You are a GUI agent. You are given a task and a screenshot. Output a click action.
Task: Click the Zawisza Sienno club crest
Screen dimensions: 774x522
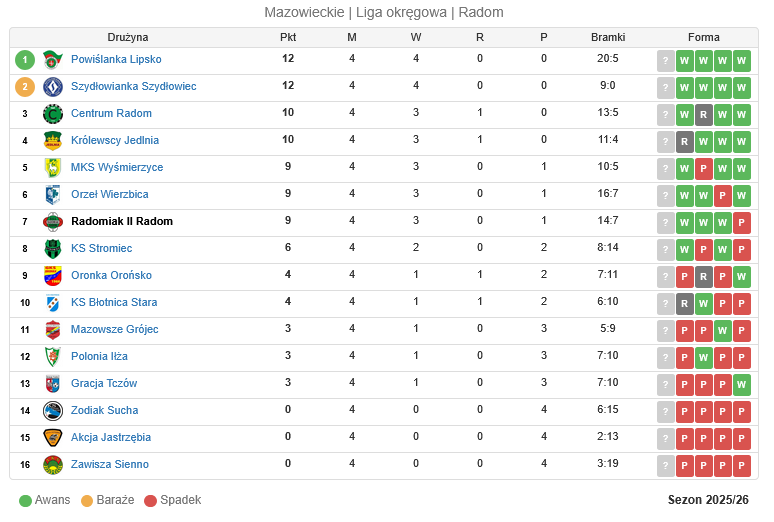53,465
